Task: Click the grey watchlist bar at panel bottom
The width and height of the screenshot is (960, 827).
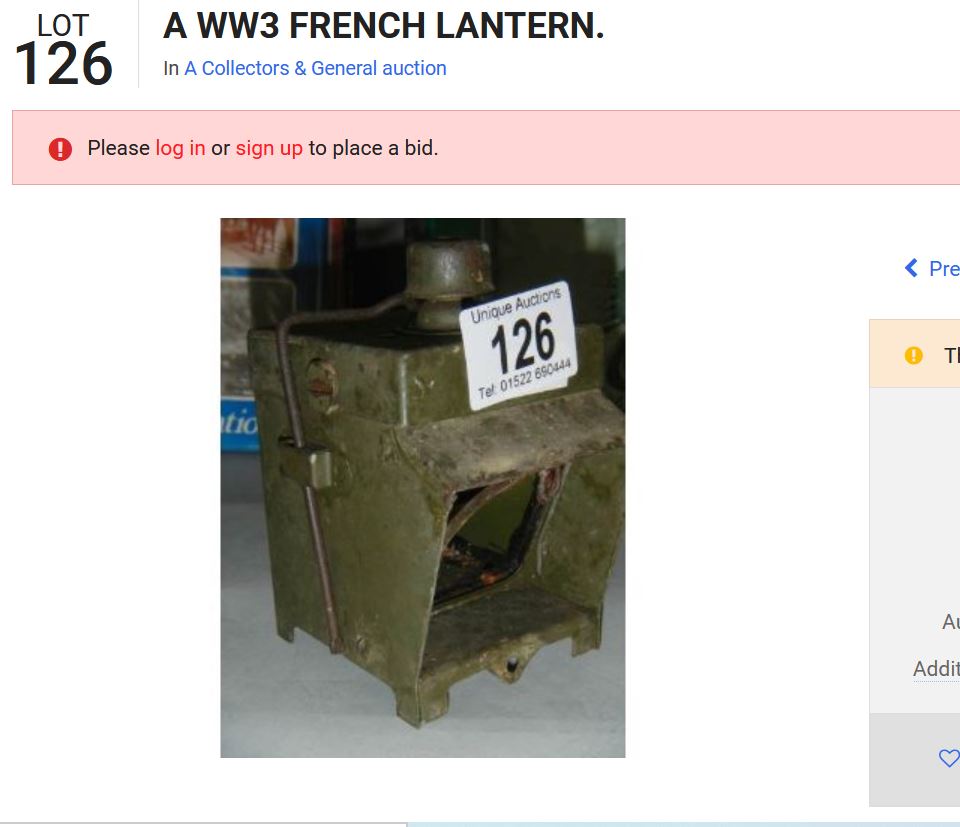Action: coord(915,759)
